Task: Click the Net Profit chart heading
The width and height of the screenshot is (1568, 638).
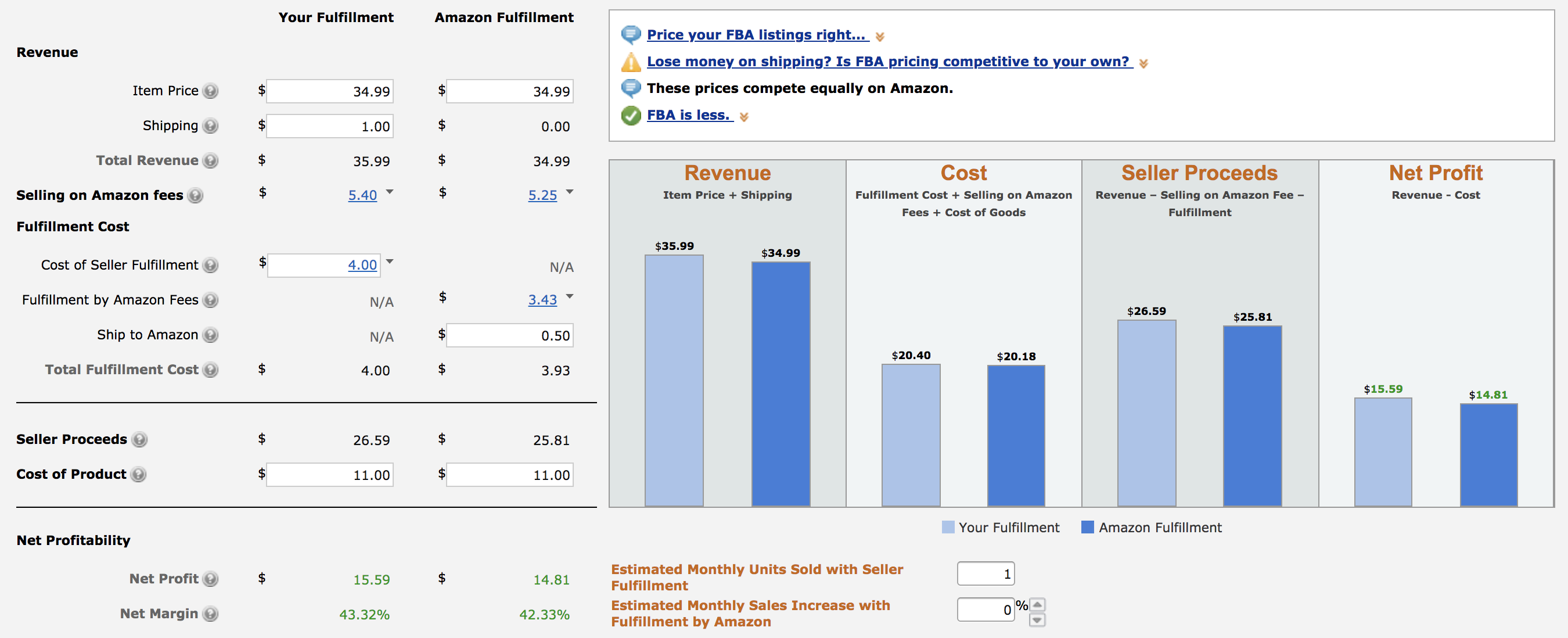Action: (x=1436, y=173)
